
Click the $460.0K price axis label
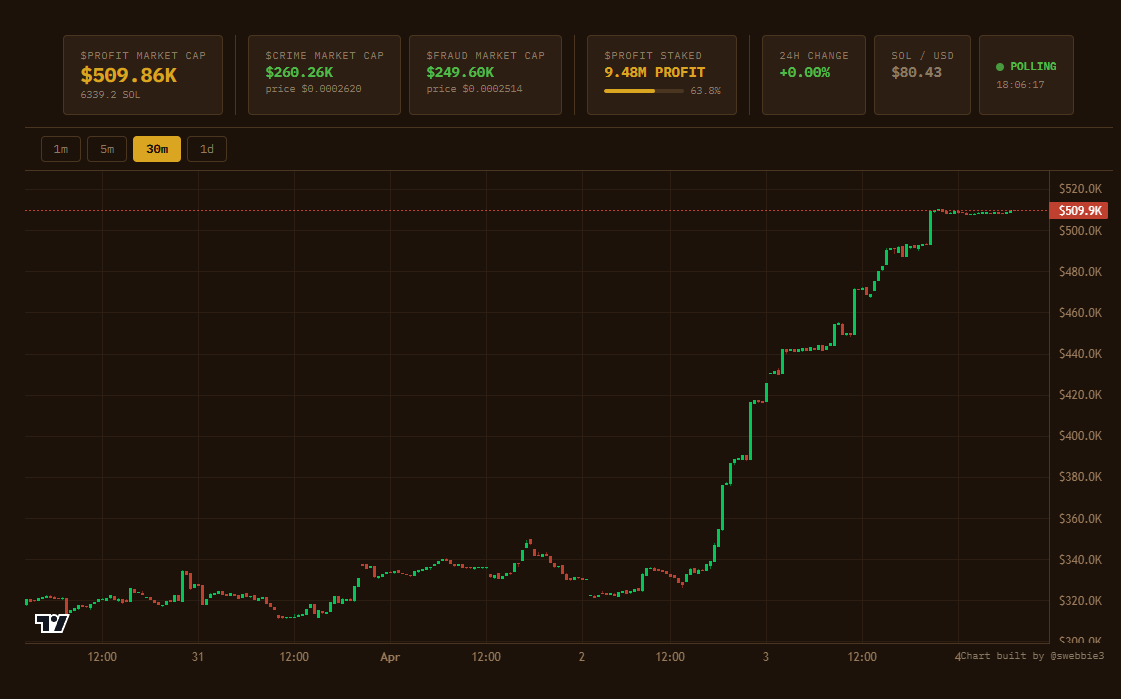[x=1080, y=312]
